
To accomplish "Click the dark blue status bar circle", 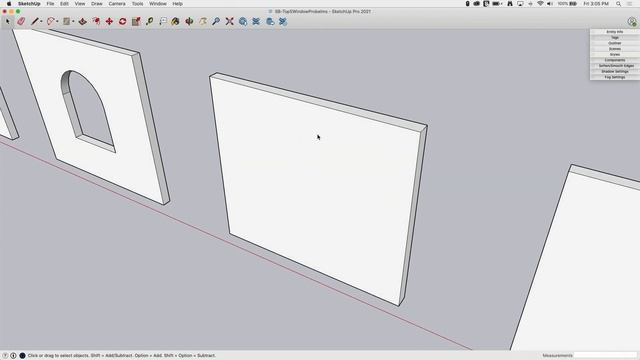I will coord(22,356).
